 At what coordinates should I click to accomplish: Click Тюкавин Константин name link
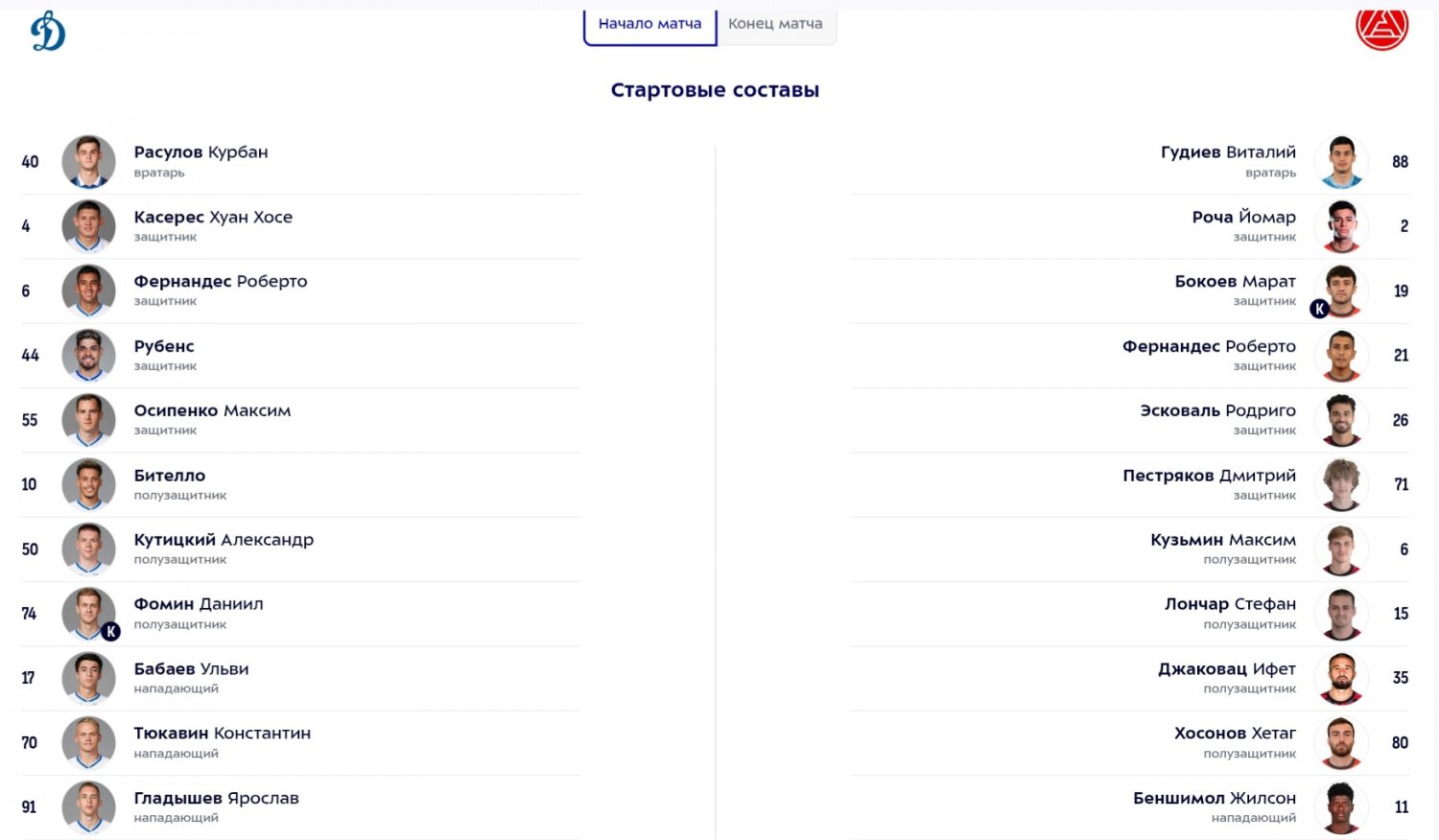coord(222,734)
